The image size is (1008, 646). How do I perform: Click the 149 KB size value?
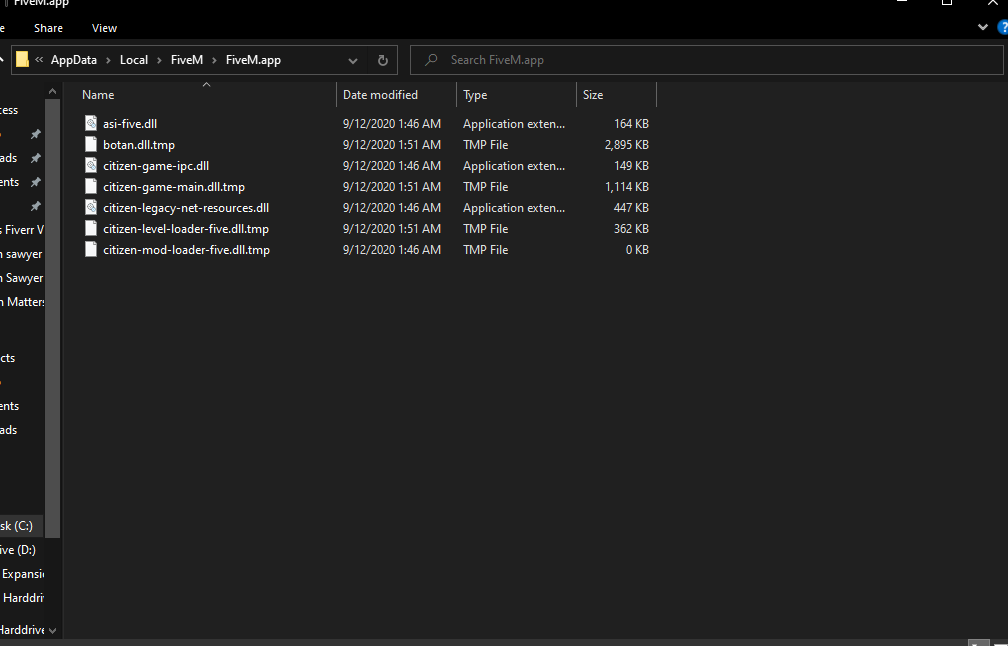click(x=631, y=166)
